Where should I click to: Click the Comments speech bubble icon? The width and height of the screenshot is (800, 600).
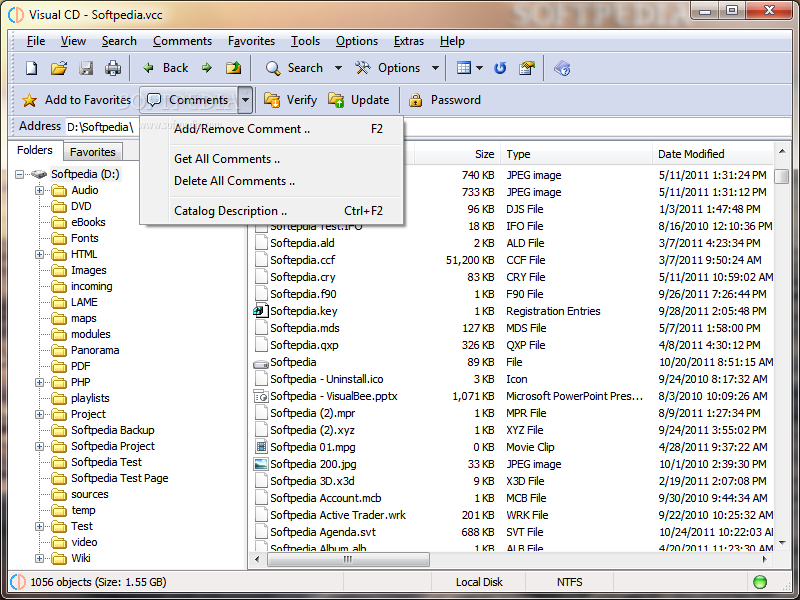pos(154,100)
